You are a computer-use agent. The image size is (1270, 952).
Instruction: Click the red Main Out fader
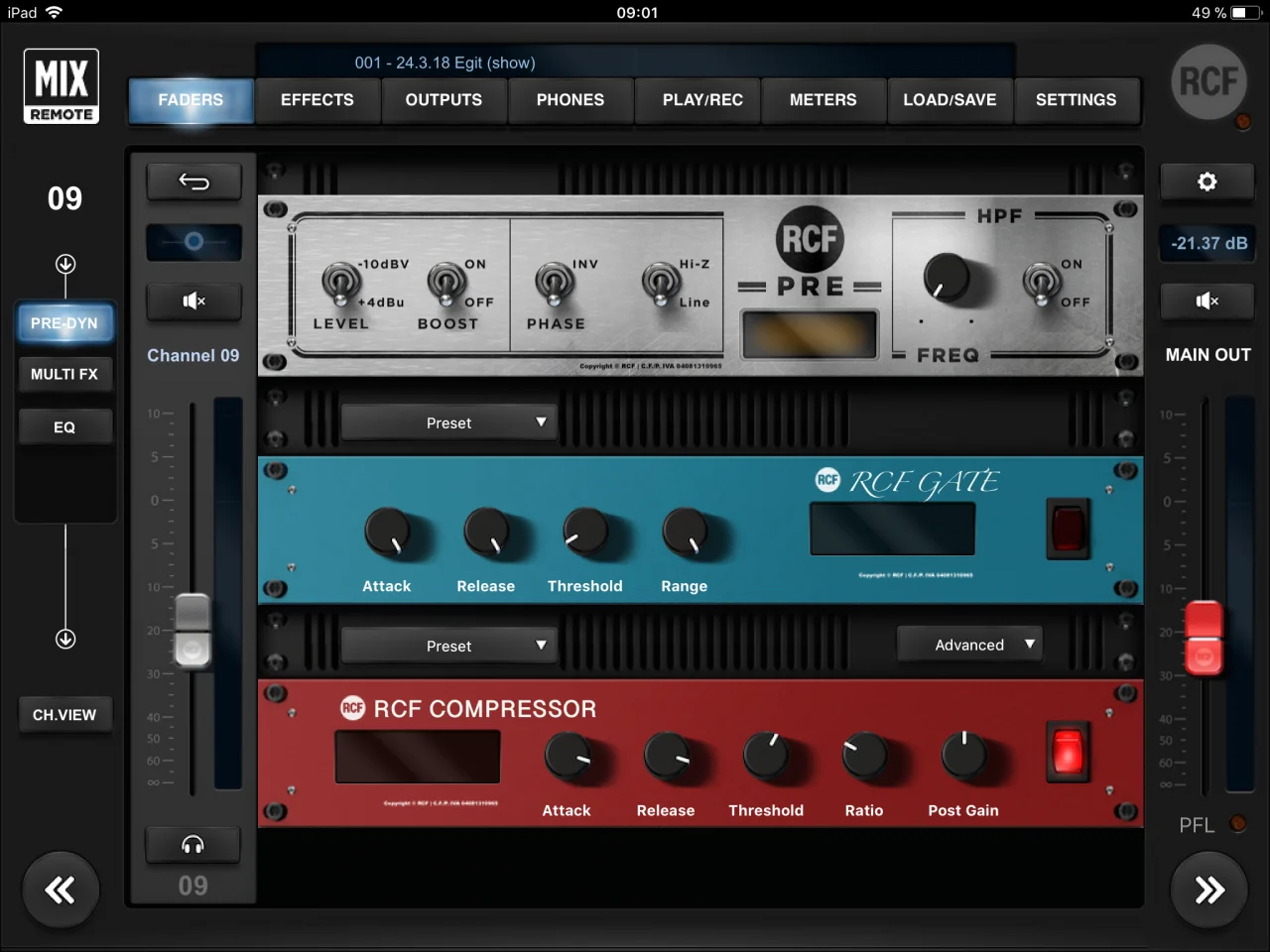(1205, 638)
